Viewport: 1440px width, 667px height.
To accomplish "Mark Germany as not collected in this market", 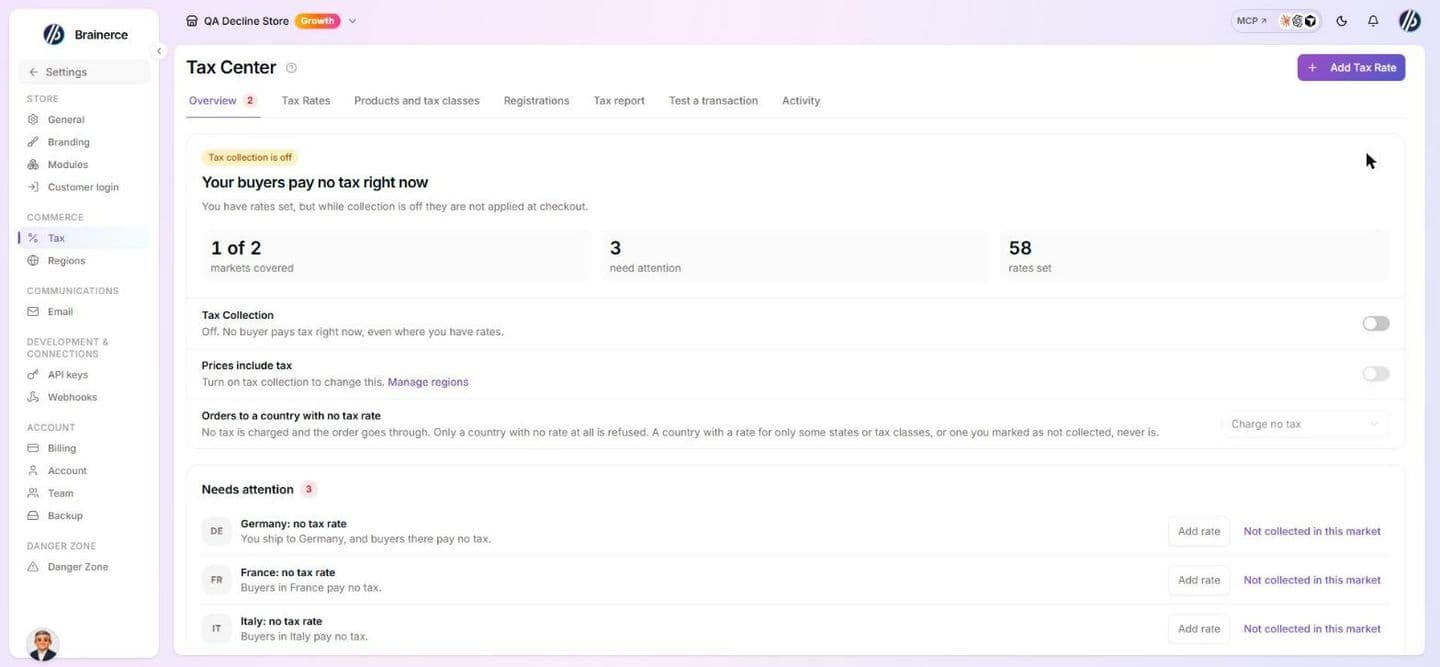I will pyautogui.click(x=1312, y=531).
